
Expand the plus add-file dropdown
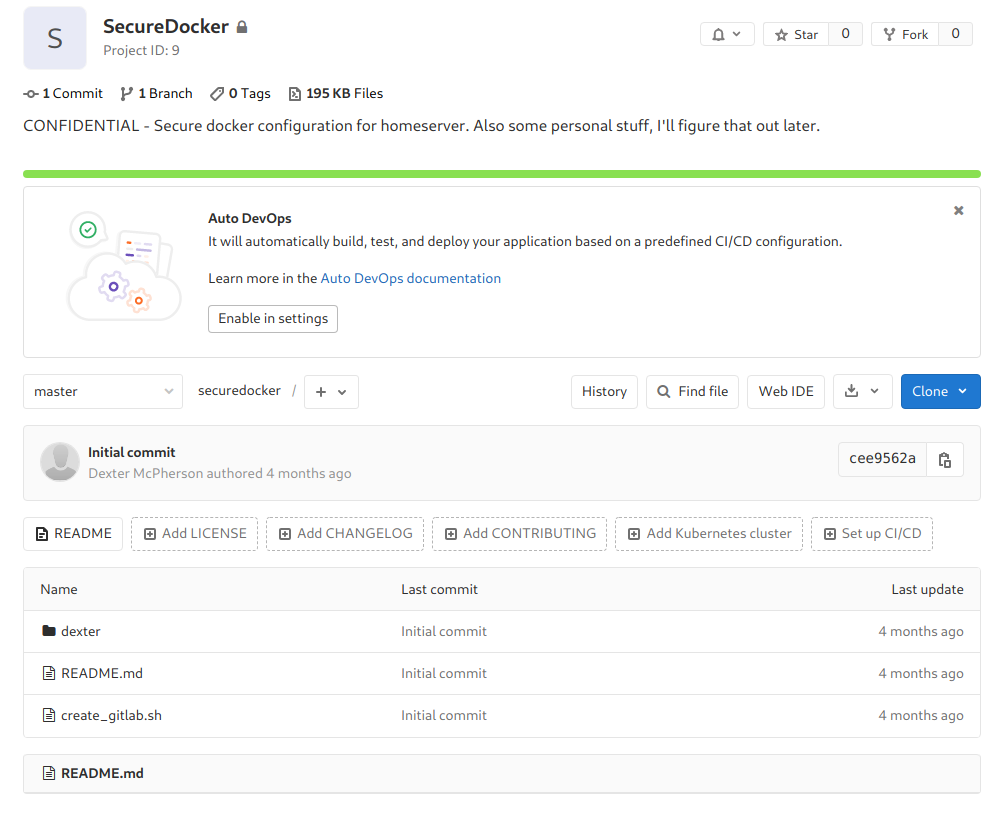pos(331,392)
